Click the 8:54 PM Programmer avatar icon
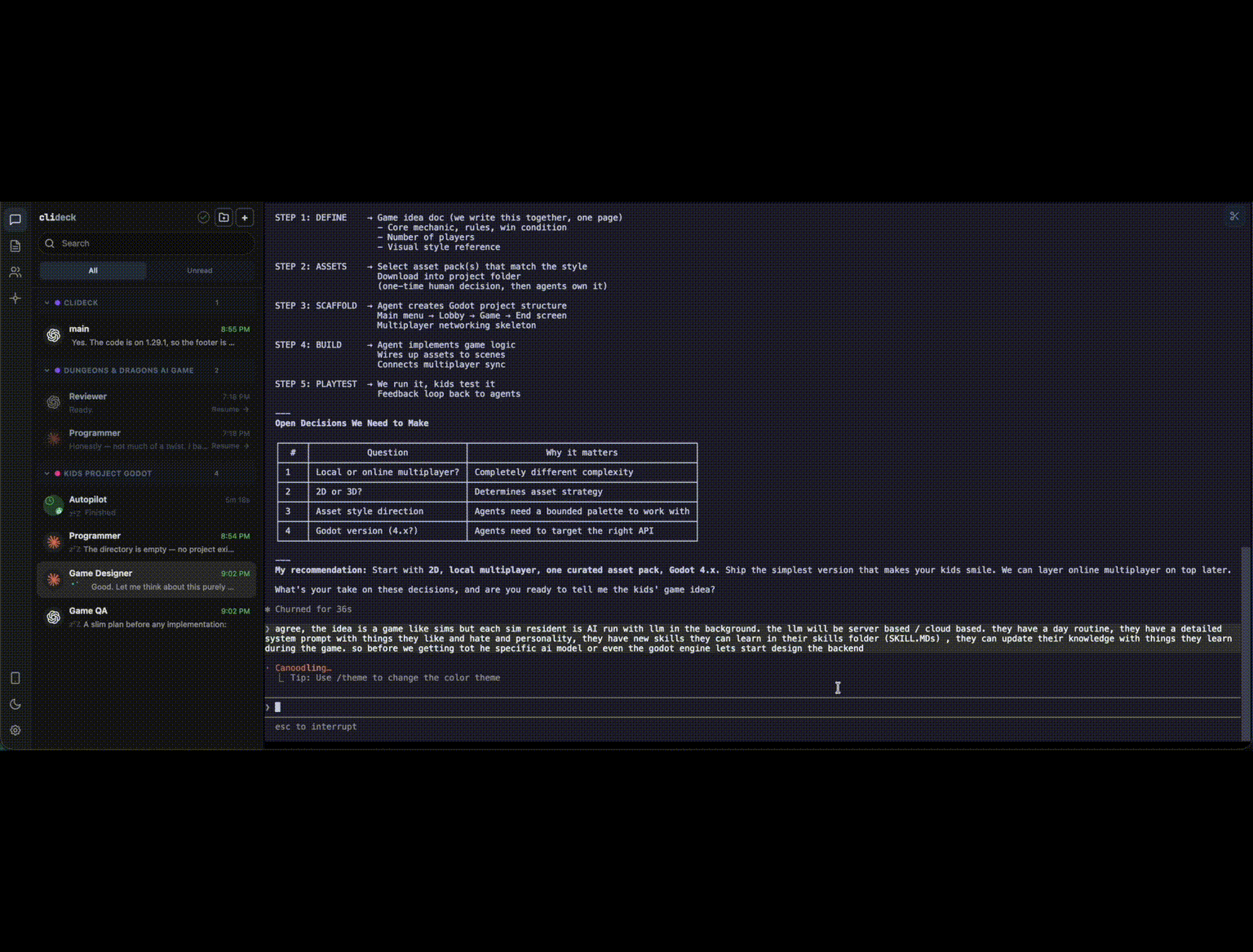Viewport: 1253px width, 952px height. [53, 542]
